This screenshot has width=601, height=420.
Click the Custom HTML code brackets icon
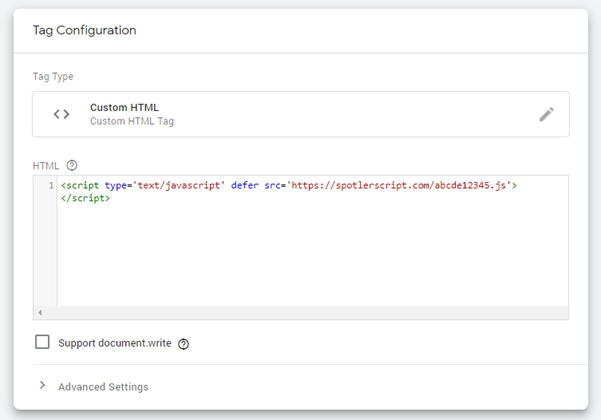tap(61, 114)
